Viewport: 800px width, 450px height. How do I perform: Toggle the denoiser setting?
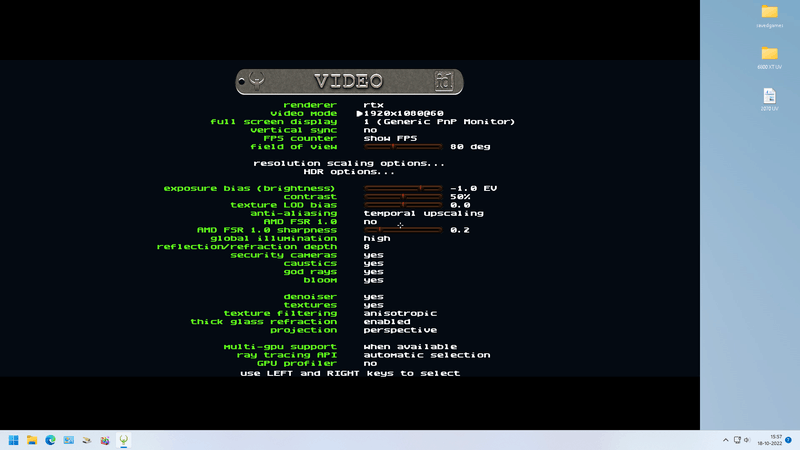click(373, 296)
